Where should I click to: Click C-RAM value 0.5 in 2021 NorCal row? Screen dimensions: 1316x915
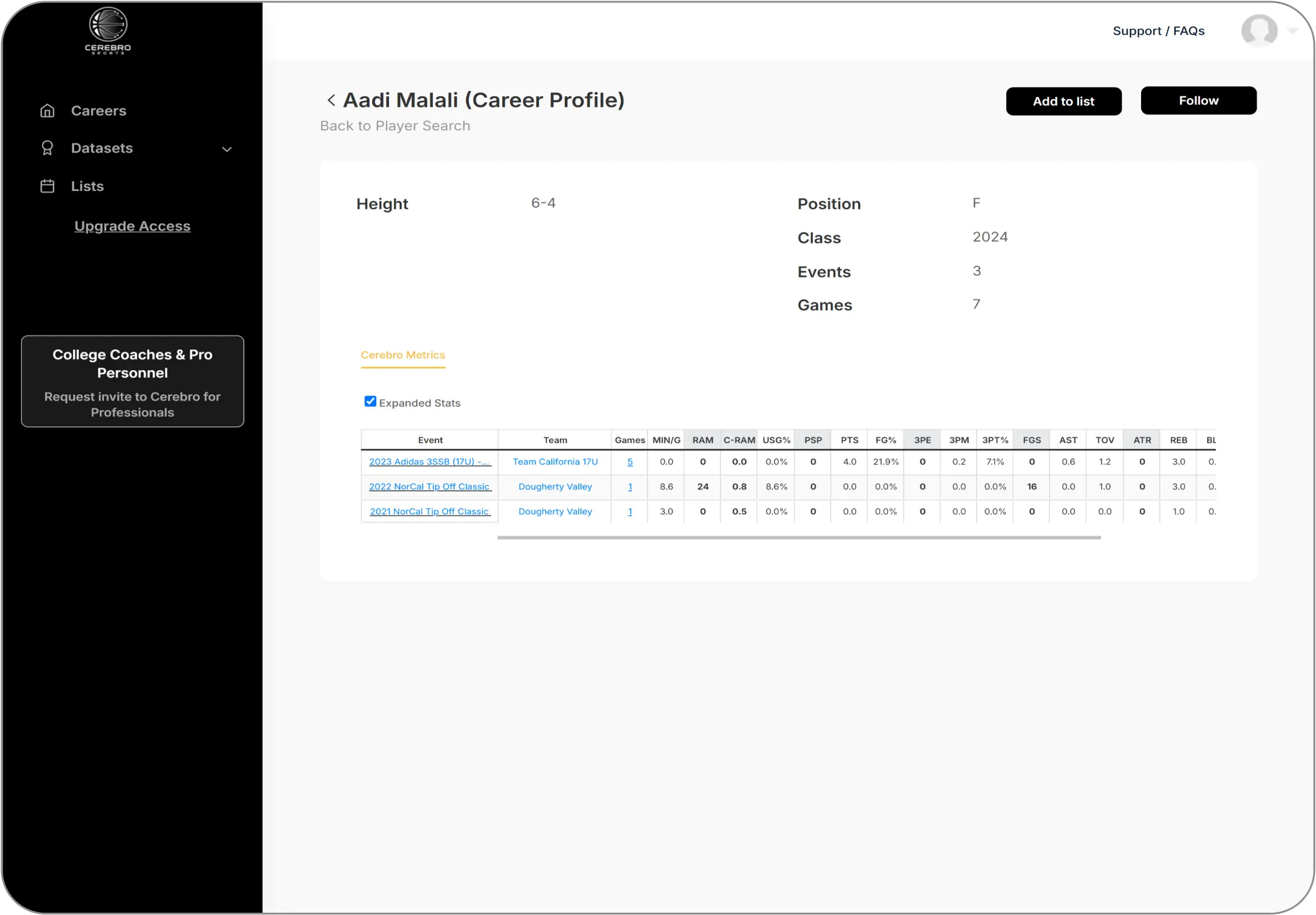click(739, 512)
